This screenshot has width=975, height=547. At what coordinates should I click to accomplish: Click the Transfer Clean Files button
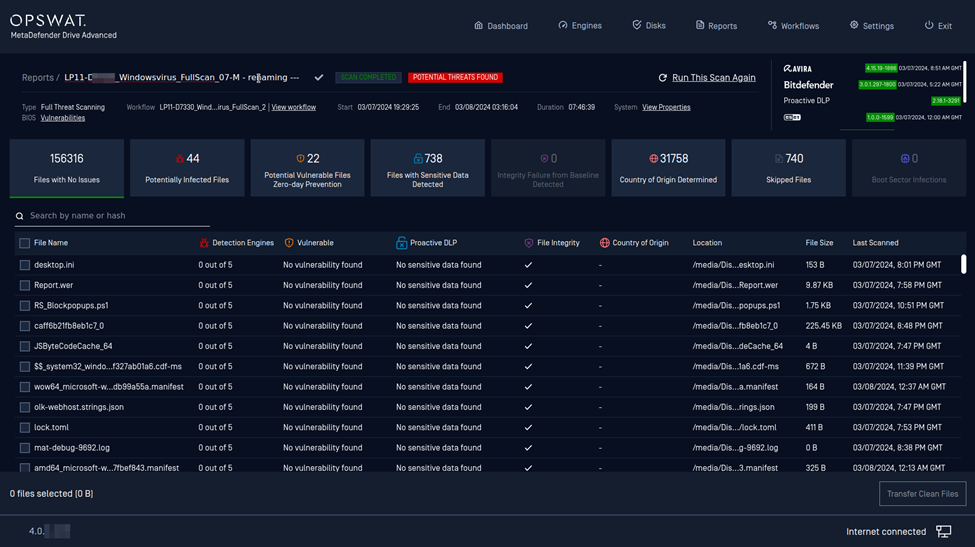tap(922, 494)
